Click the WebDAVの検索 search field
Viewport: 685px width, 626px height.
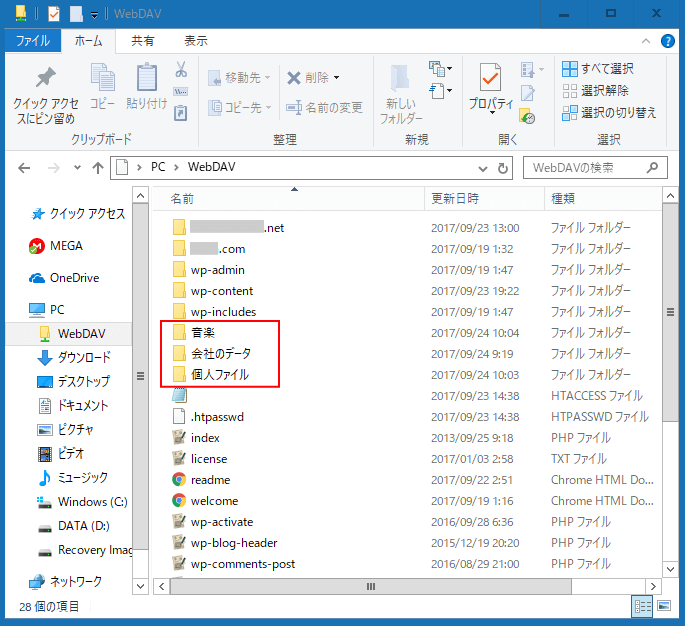(590, 168)
